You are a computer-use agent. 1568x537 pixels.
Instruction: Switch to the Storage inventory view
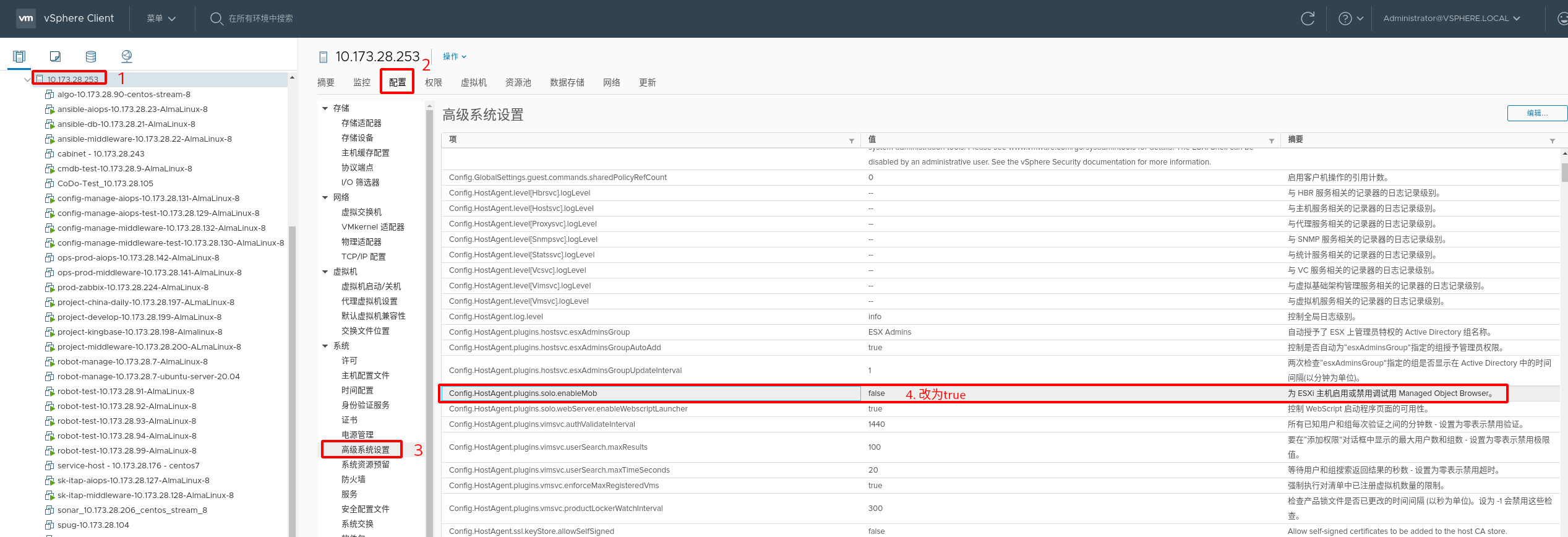tap(91, 57)
